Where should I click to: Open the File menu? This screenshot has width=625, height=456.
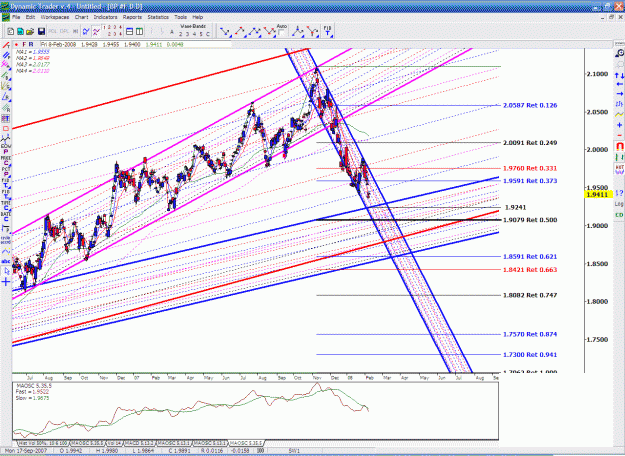coord(16,17)
